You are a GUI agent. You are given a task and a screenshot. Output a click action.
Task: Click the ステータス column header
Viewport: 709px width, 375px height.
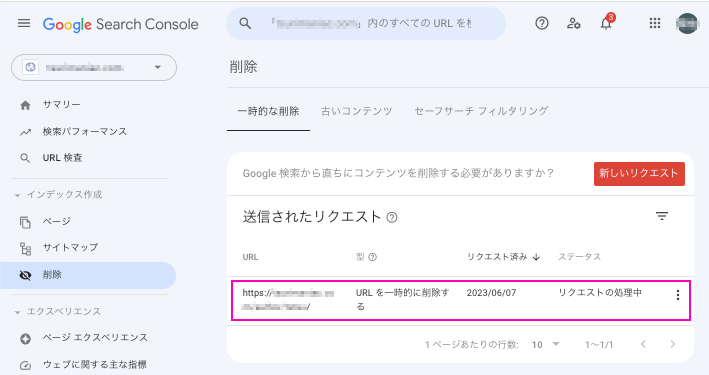(x=579, y=257)
